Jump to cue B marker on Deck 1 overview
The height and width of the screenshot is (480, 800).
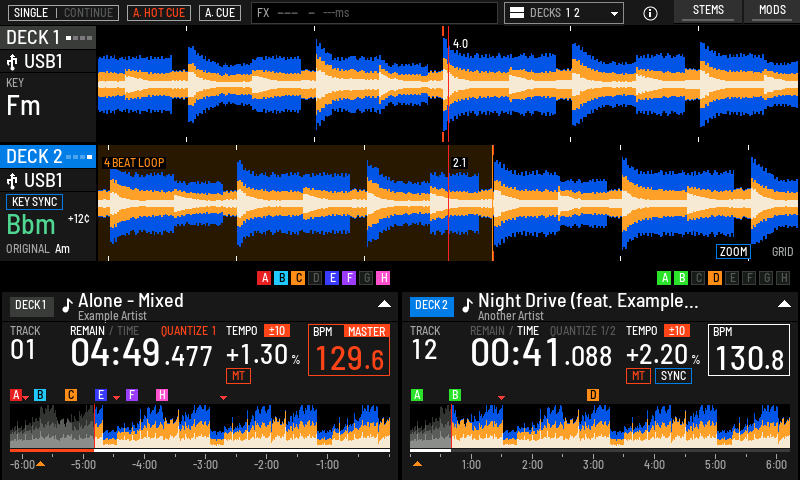[x=40, y=395]
